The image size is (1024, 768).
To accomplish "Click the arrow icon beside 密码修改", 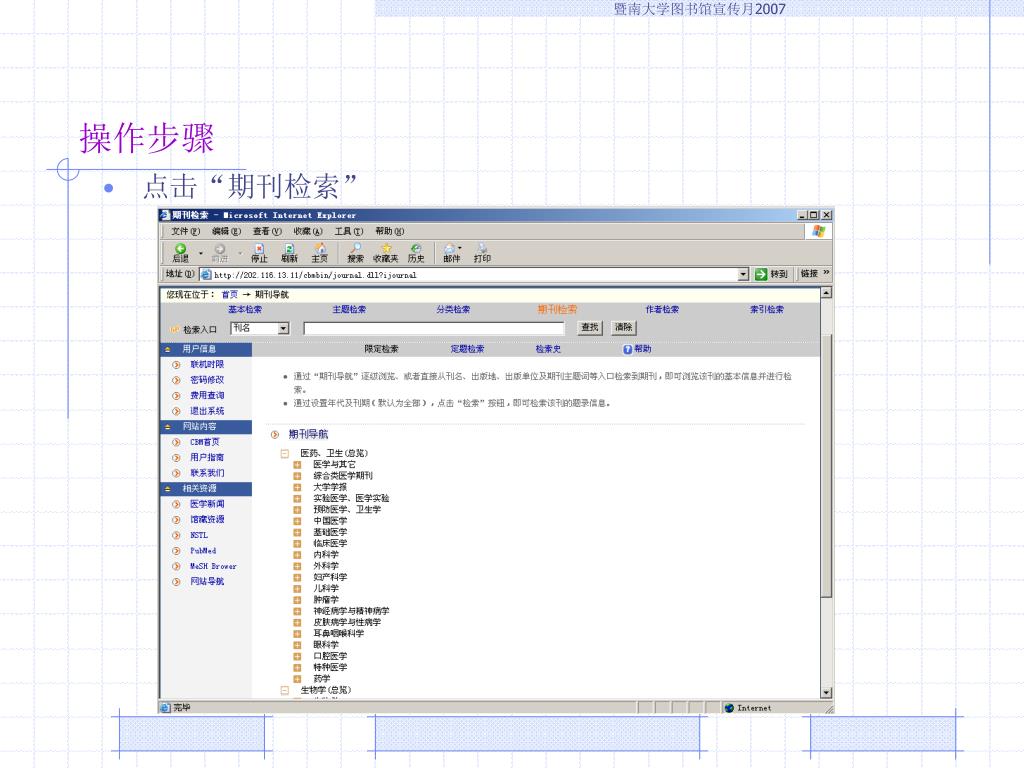I will point(176,380).
